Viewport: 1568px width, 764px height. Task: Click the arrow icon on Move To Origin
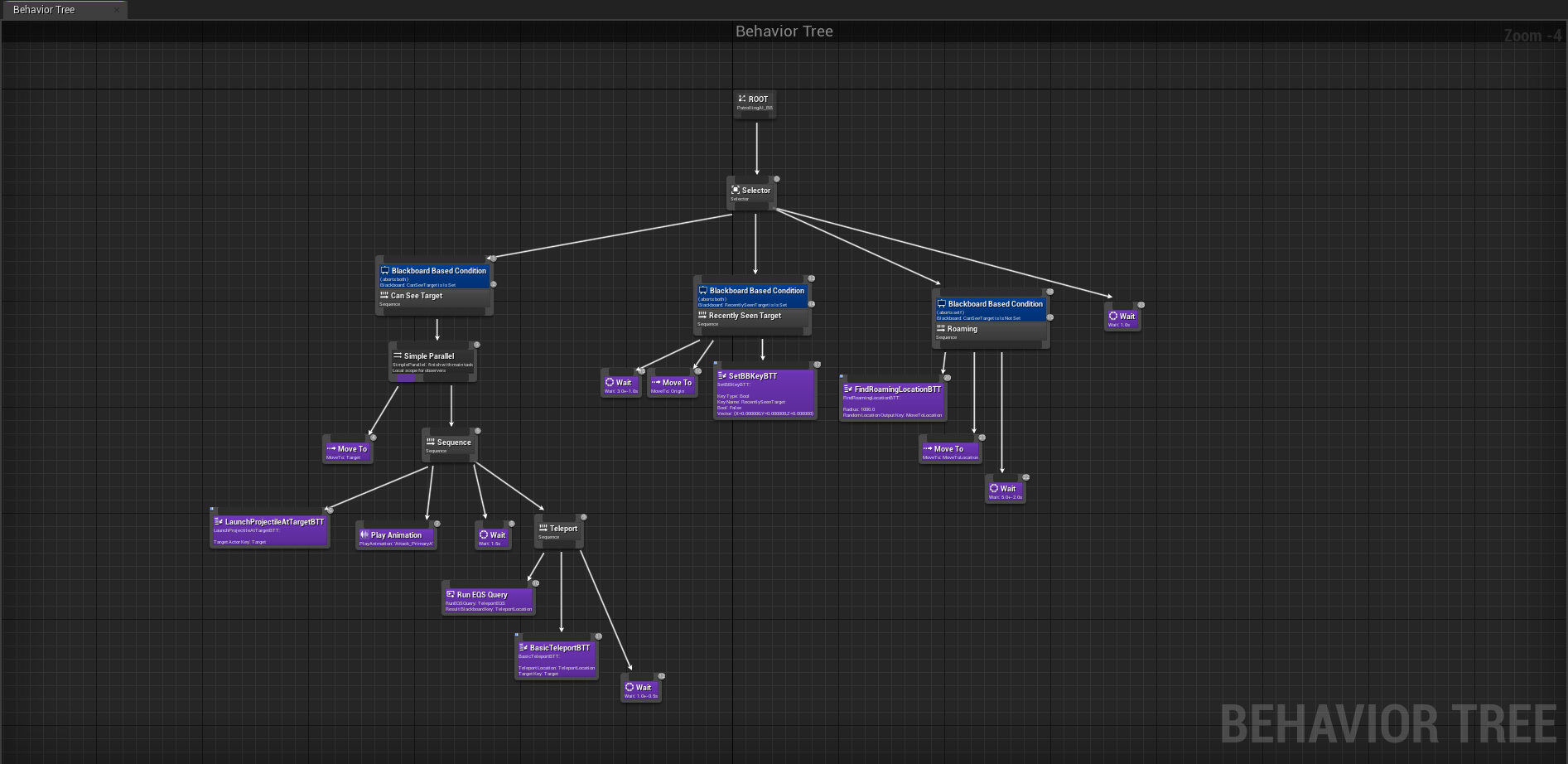(656, 382)
